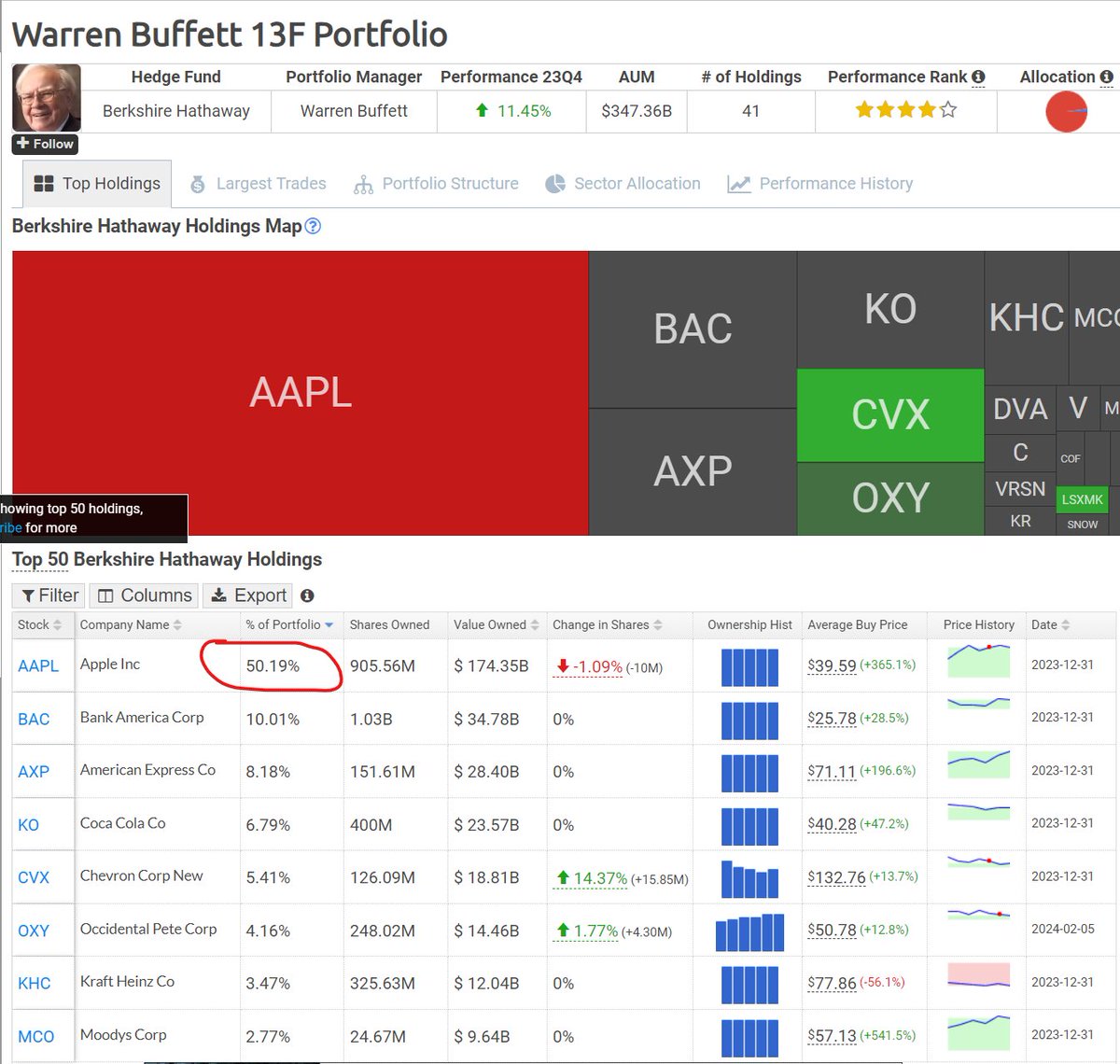Sort by the Value Owned column
Viewport: 1120px width, 1064px height.
click(496, 624)
